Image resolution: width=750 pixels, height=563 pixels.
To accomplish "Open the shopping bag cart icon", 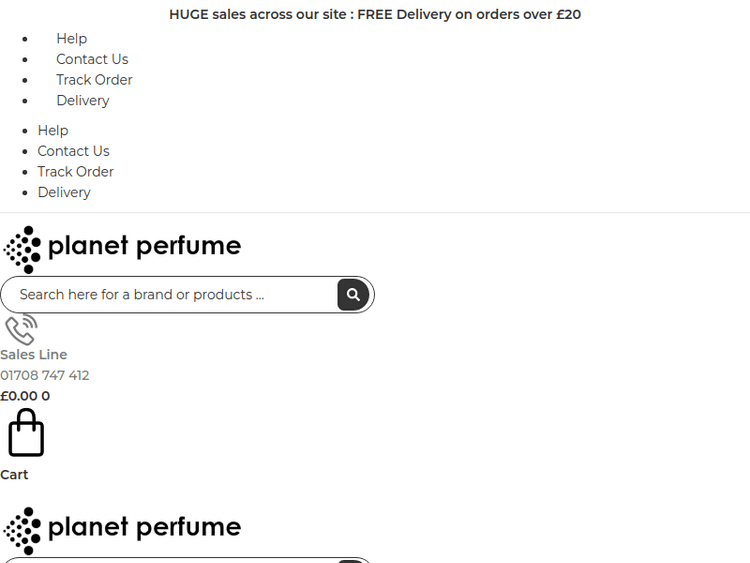I will [26, 433].
